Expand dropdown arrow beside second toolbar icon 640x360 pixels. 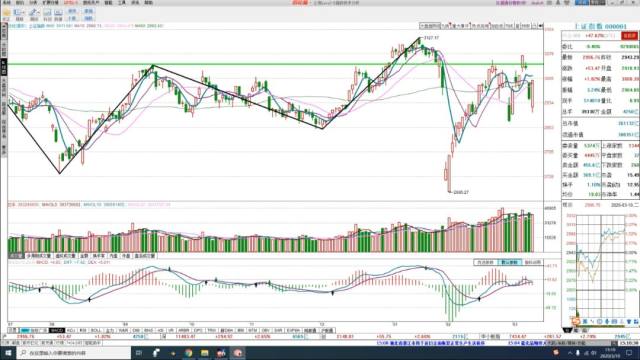click(23, 12)
